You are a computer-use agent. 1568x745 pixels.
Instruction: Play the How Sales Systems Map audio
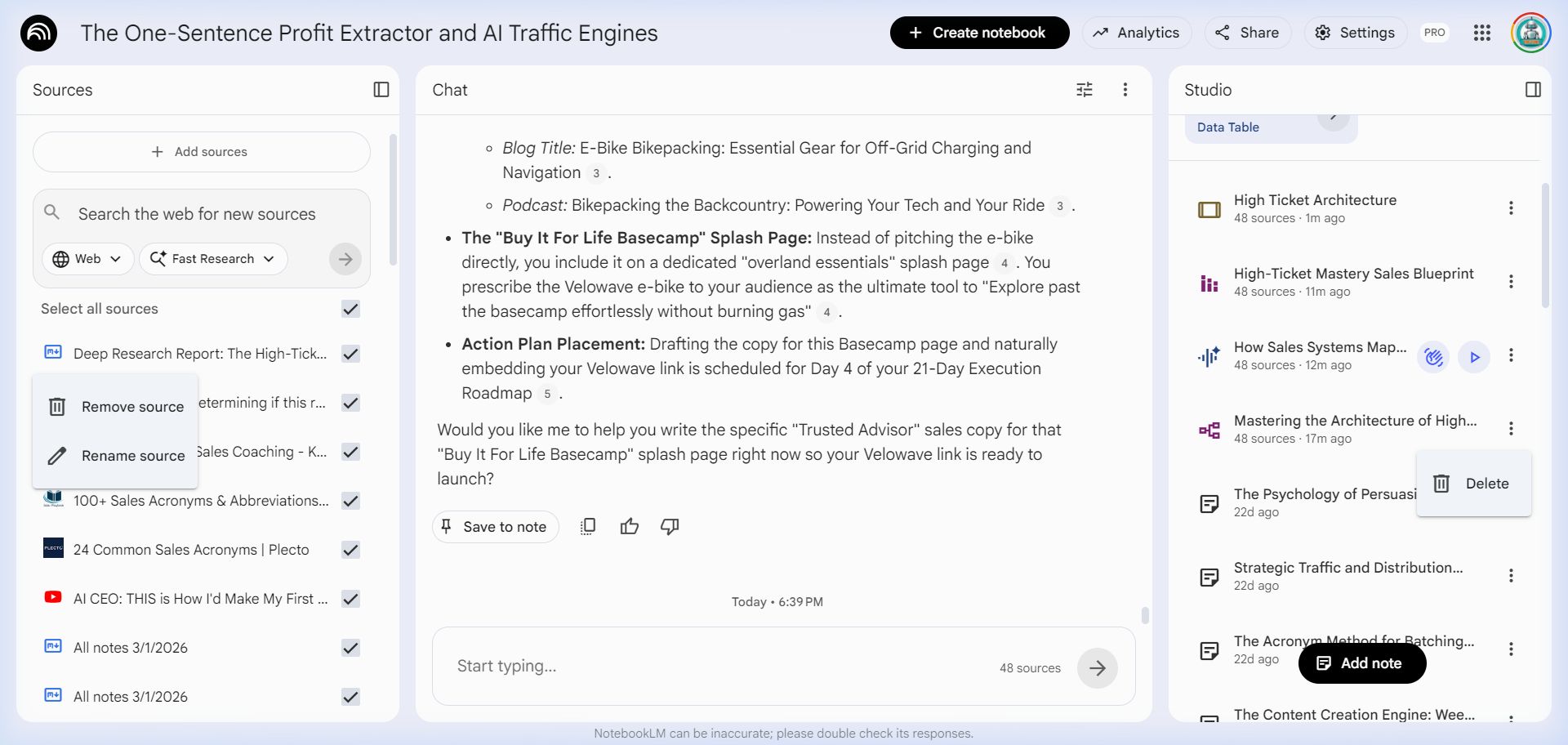(x=1474, y=357)
